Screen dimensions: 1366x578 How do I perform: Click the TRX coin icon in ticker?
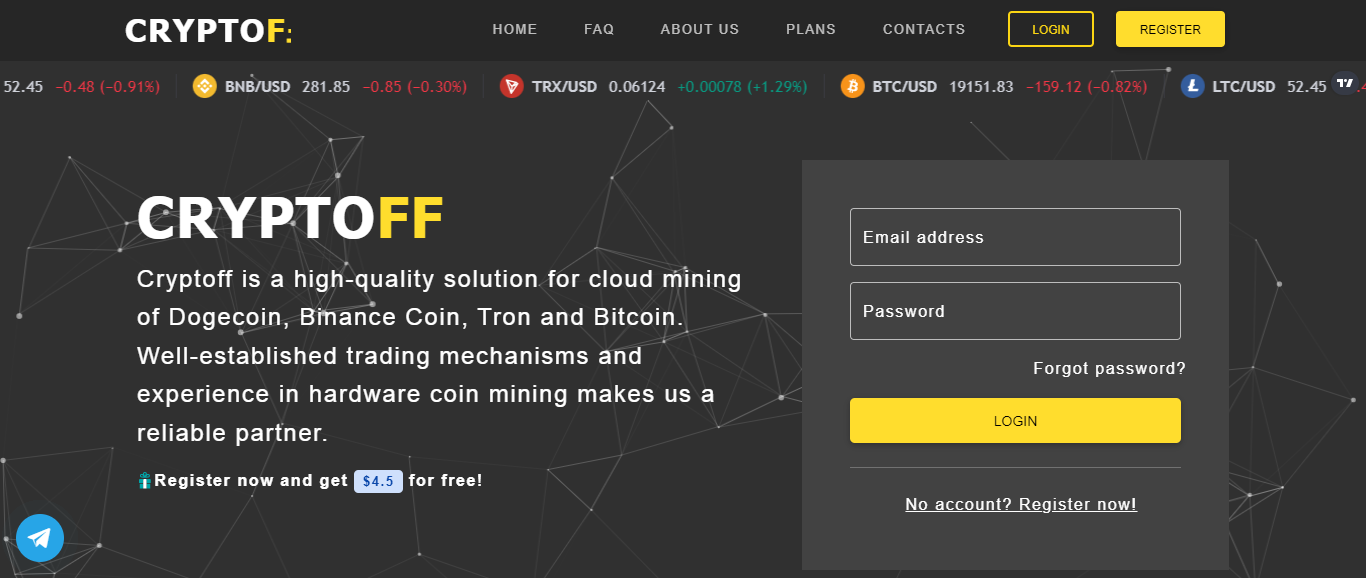coord(512,86)
